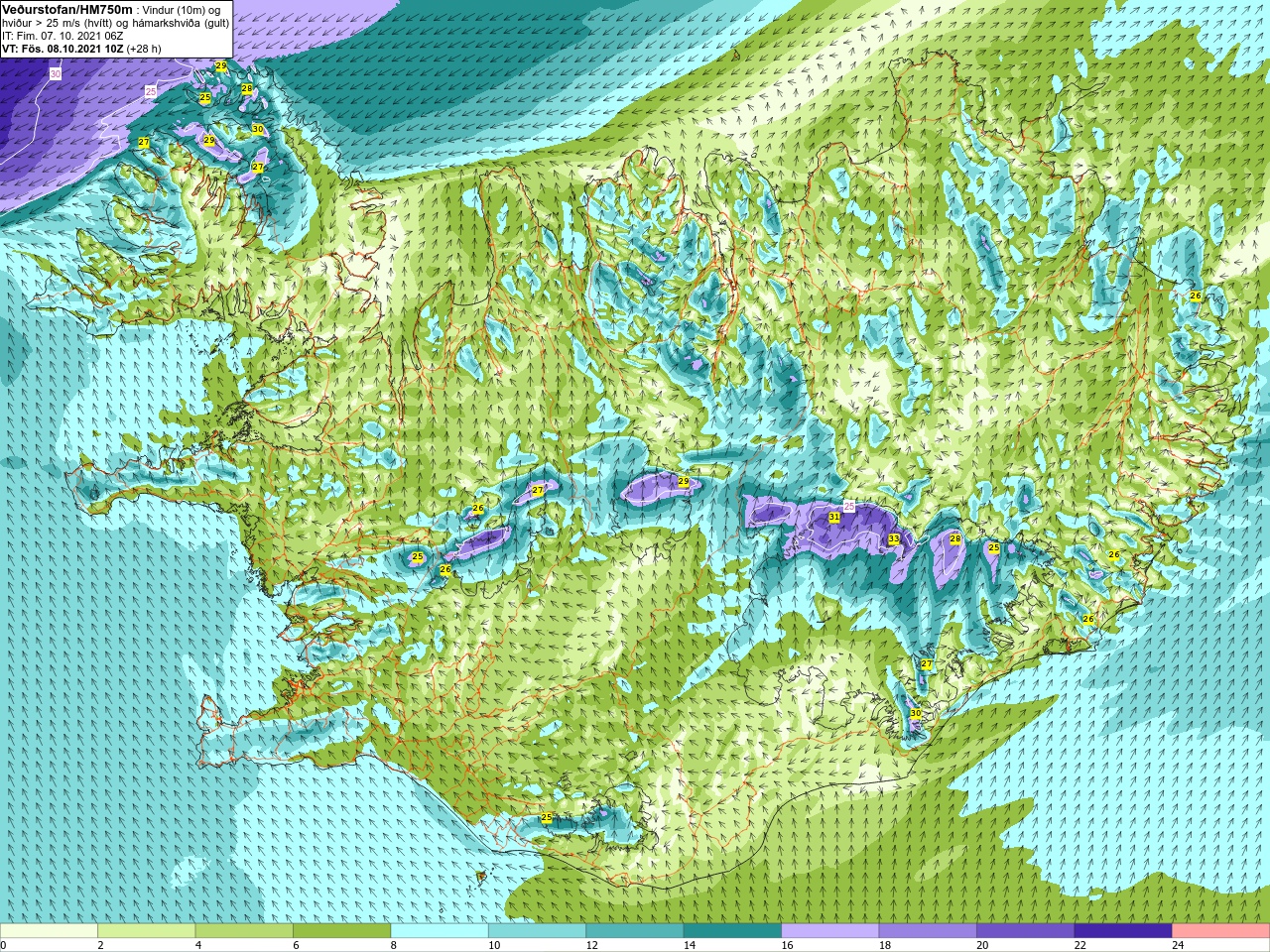Pick the salmon pink 24+ swatch

point(1220,931)
